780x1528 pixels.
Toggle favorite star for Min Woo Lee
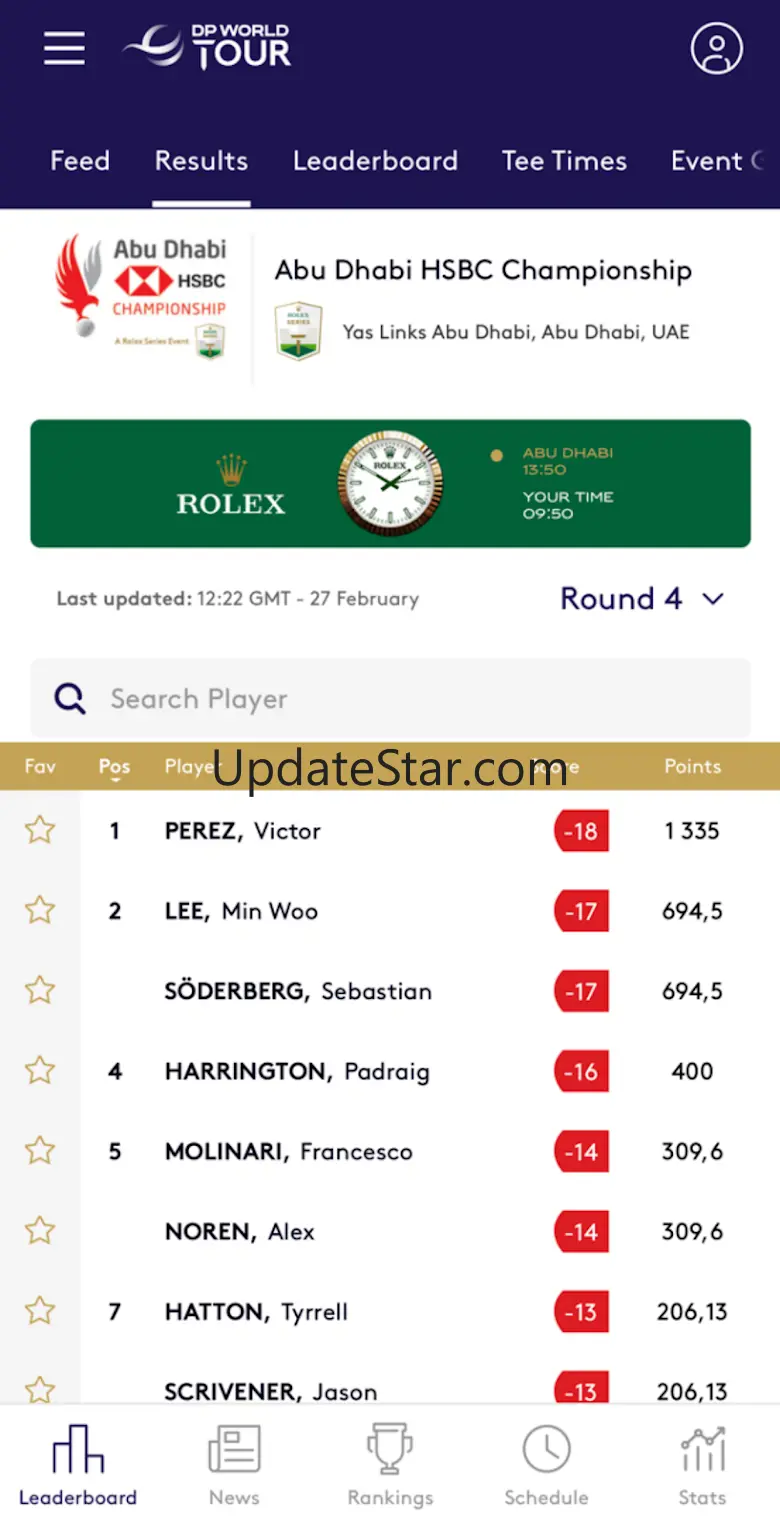(x=40, y=910)
